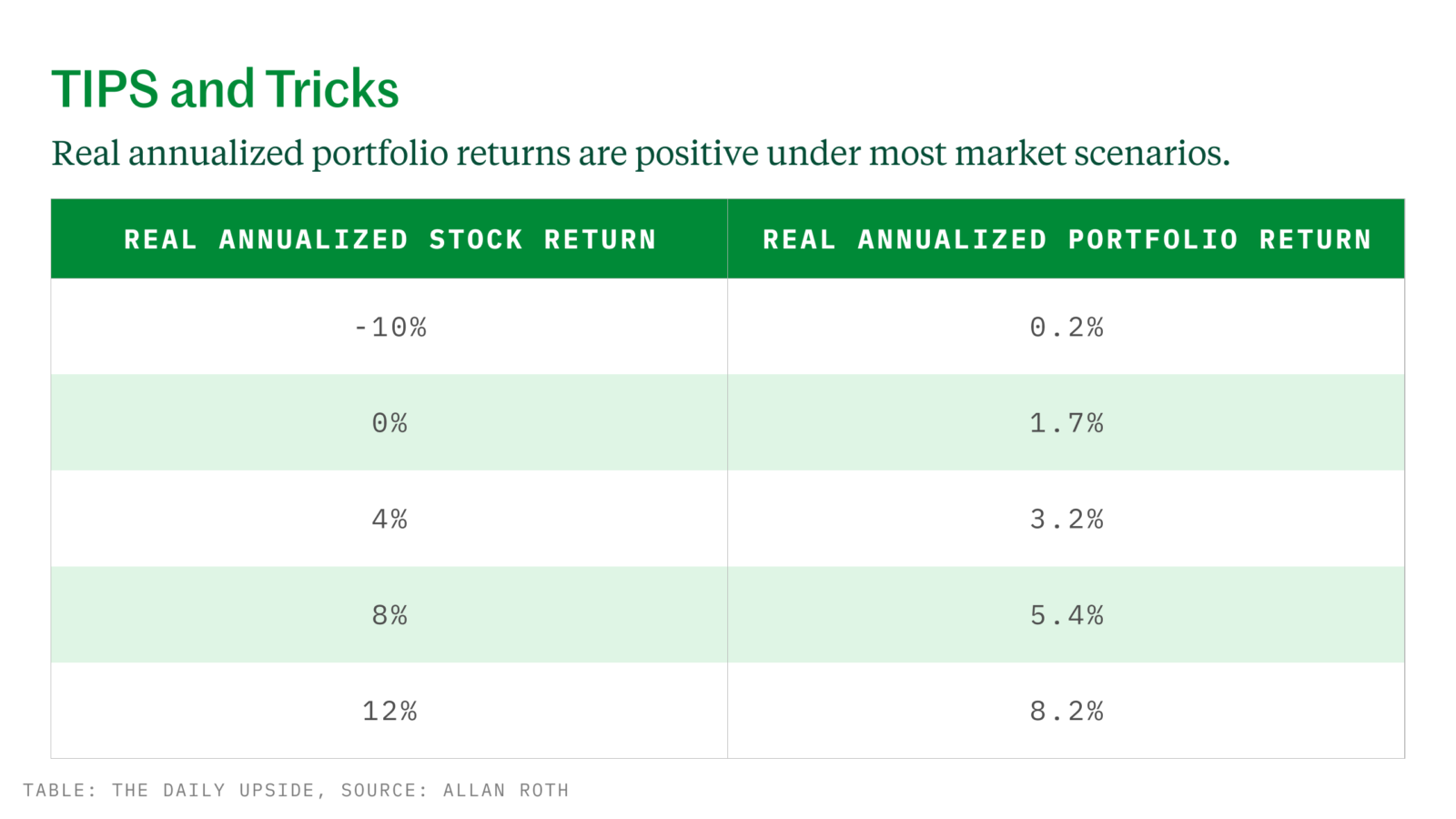Screen dimensions: 1456x819
Task: Click the 8% stock return cell
Action: tap(389, 616)
